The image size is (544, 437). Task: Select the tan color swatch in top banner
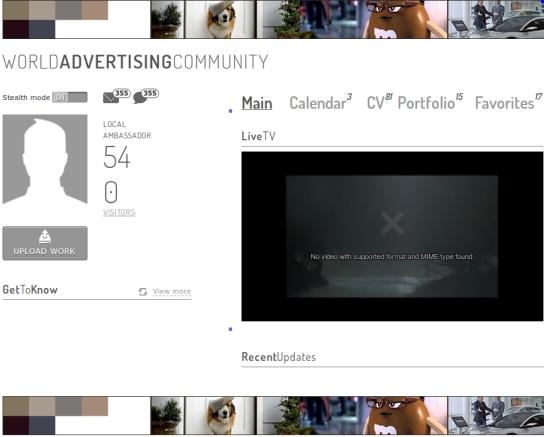(95, 10)
